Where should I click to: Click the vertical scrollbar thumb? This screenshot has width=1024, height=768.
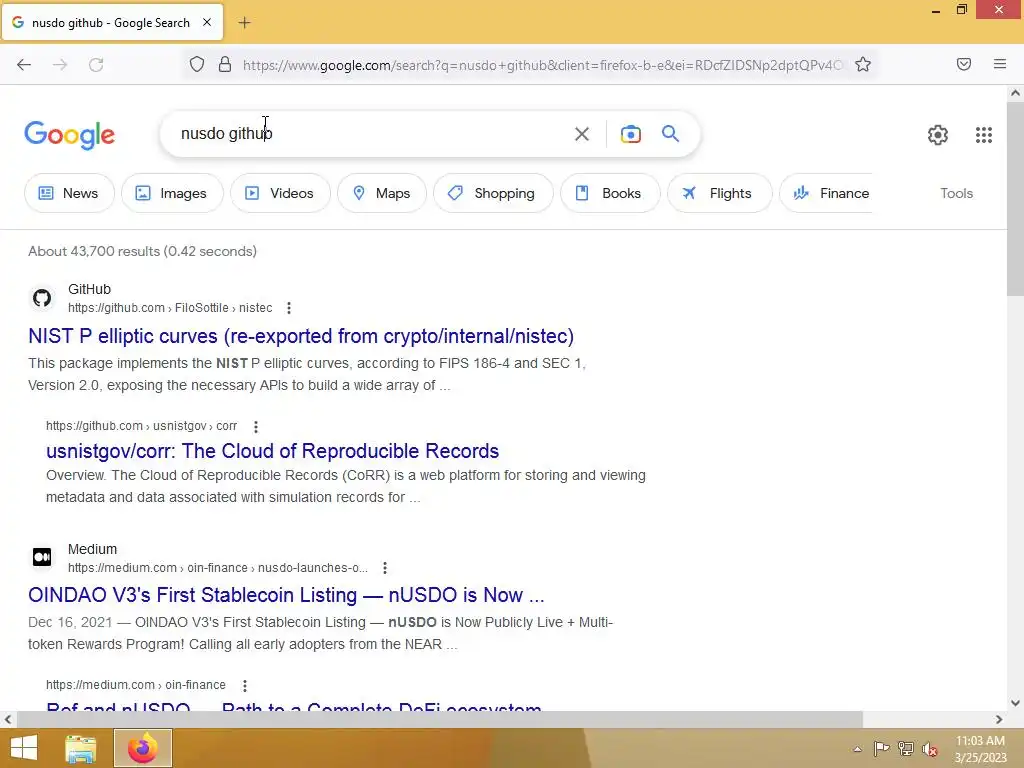1015,198
